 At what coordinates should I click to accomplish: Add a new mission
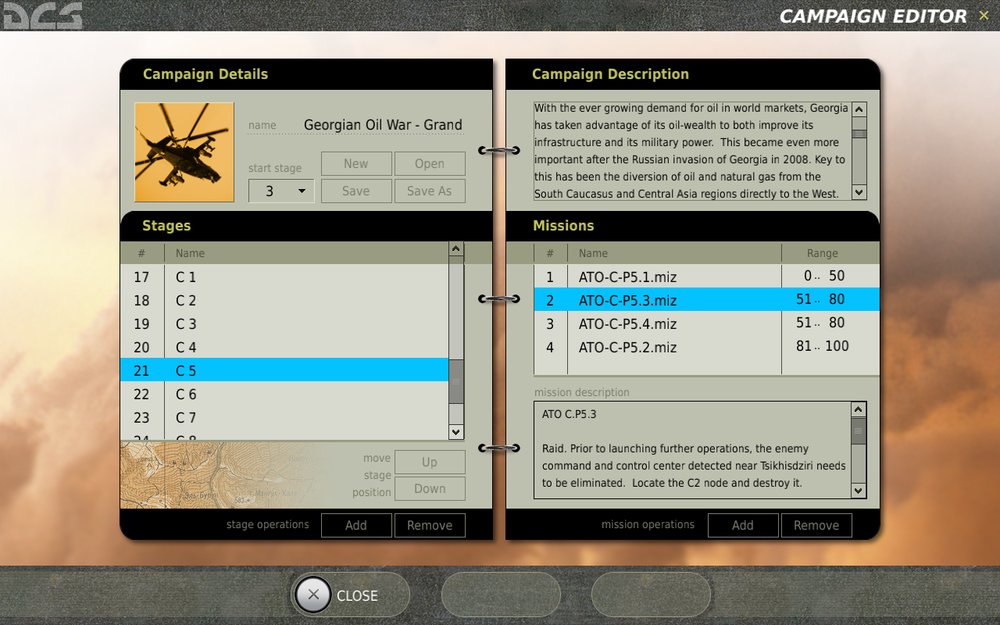(x=742, y=526)
